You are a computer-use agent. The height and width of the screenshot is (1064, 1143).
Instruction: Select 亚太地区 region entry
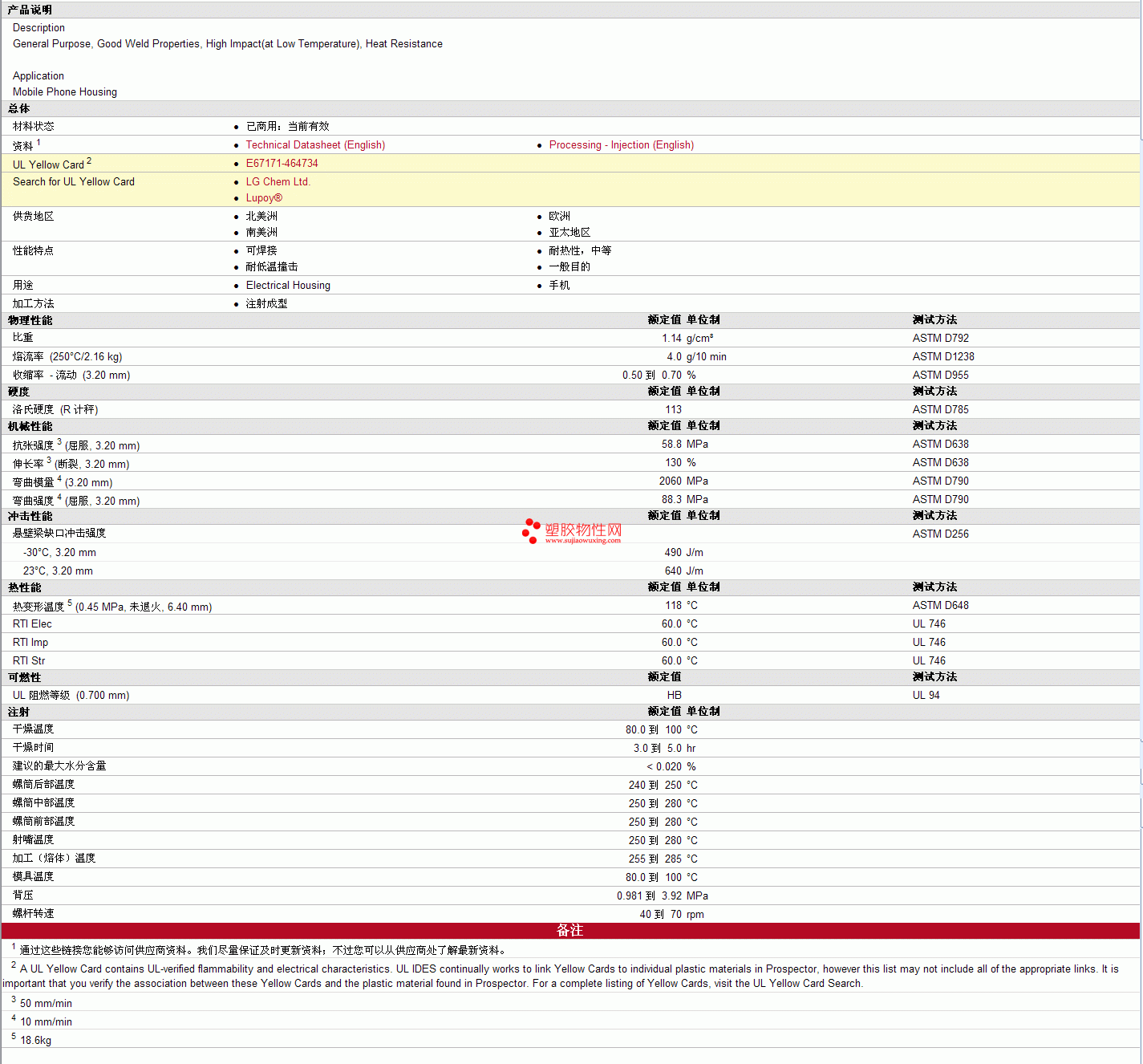point(569,233)
